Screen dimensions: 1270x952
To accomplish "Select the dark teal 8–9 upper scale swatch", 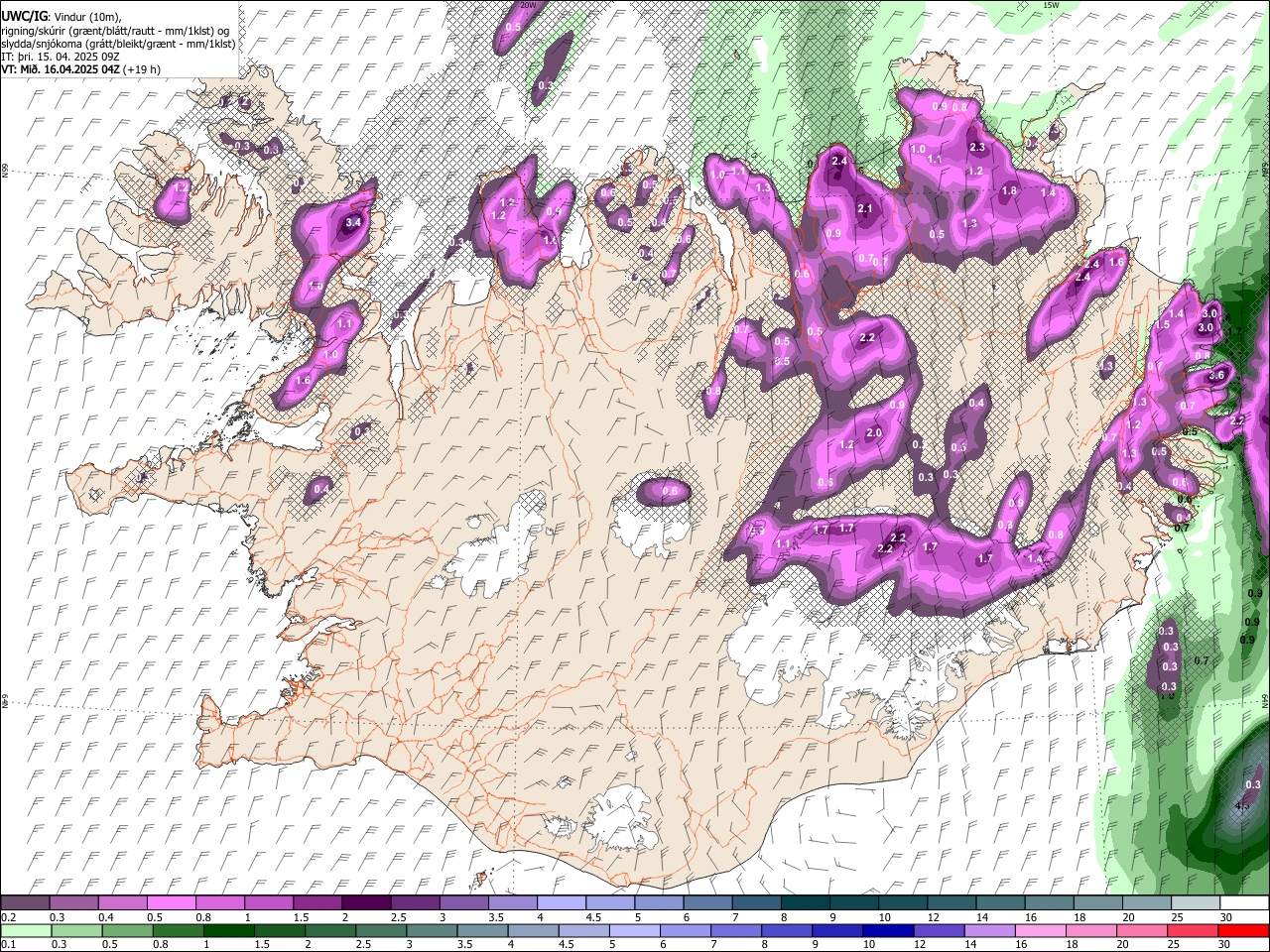I will coord(806,903).
